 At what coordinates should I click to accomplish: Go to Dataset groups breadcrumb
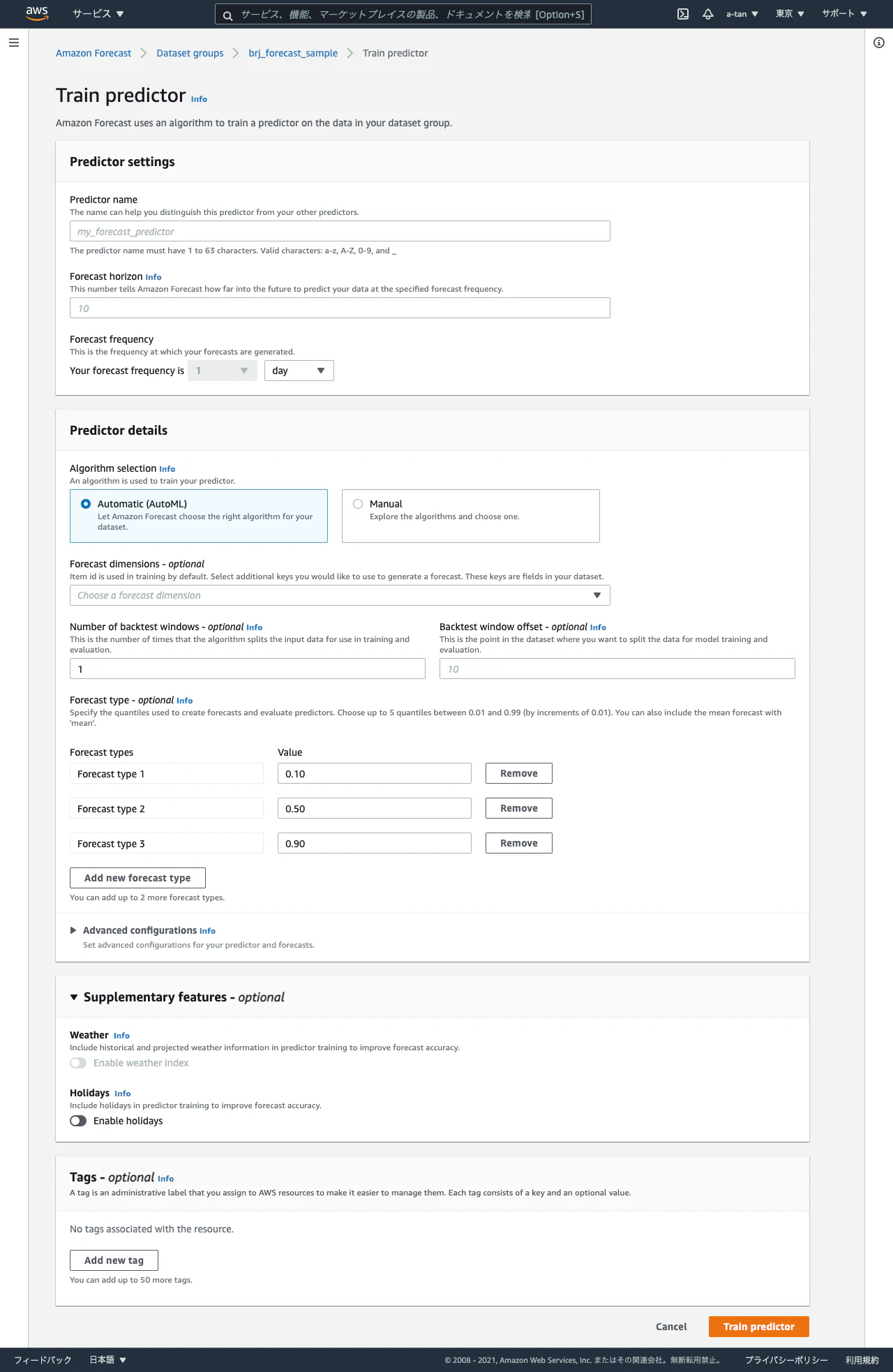pyautogui.click(x=190, y=53)
